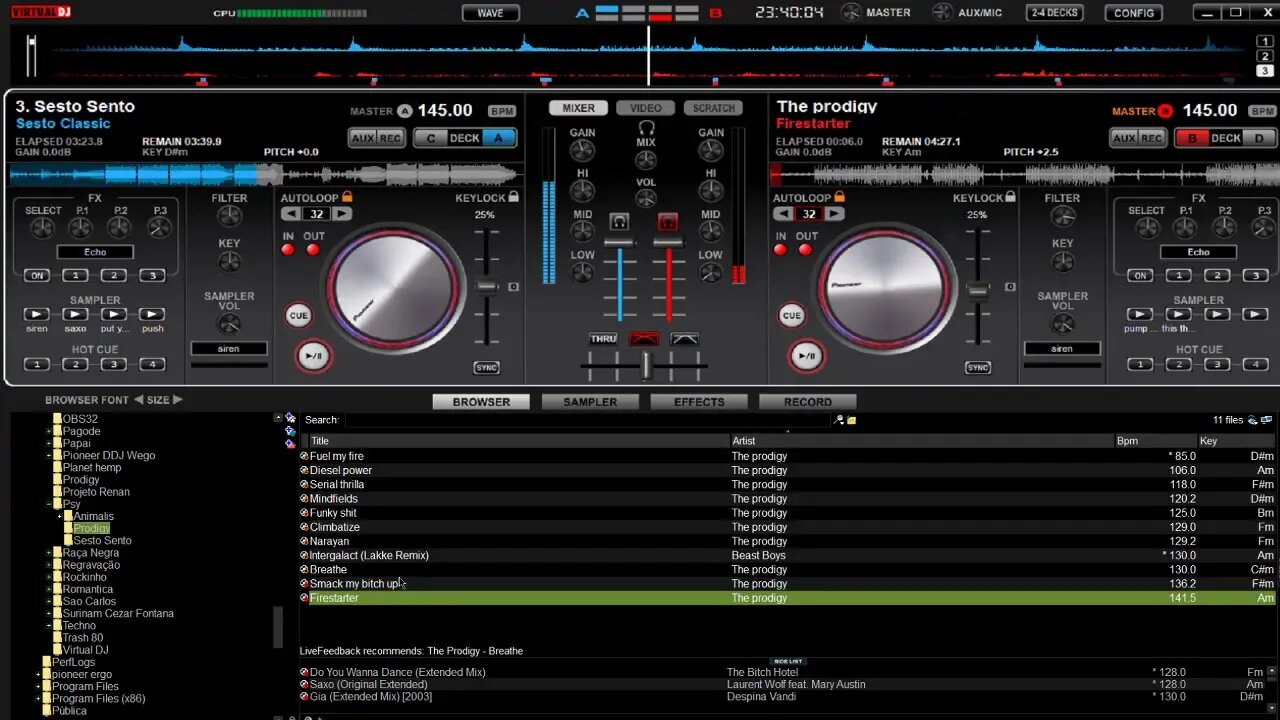Increase left deck autoloop length
This screenshot has width=1280, height=720.
point(342,214)
